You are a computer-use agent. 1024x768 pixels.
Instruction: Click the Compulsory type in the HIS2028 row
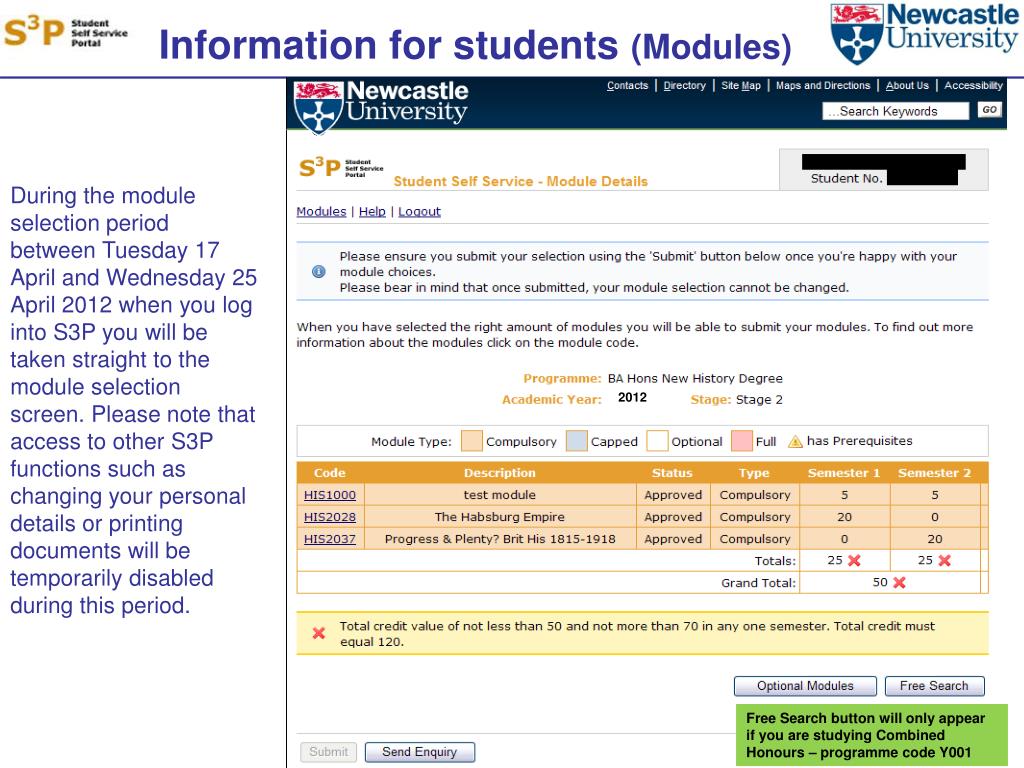click(755, 517)
